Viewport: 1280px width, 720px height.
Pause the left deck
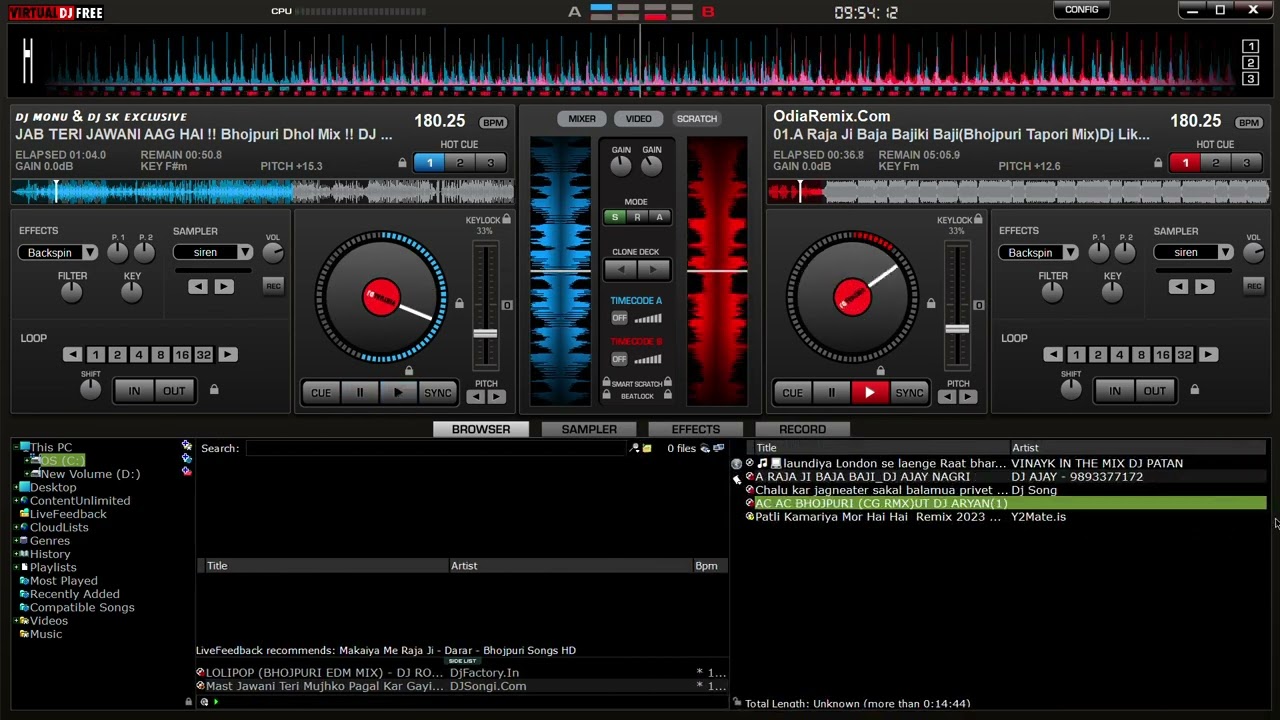tap(360, 393)
